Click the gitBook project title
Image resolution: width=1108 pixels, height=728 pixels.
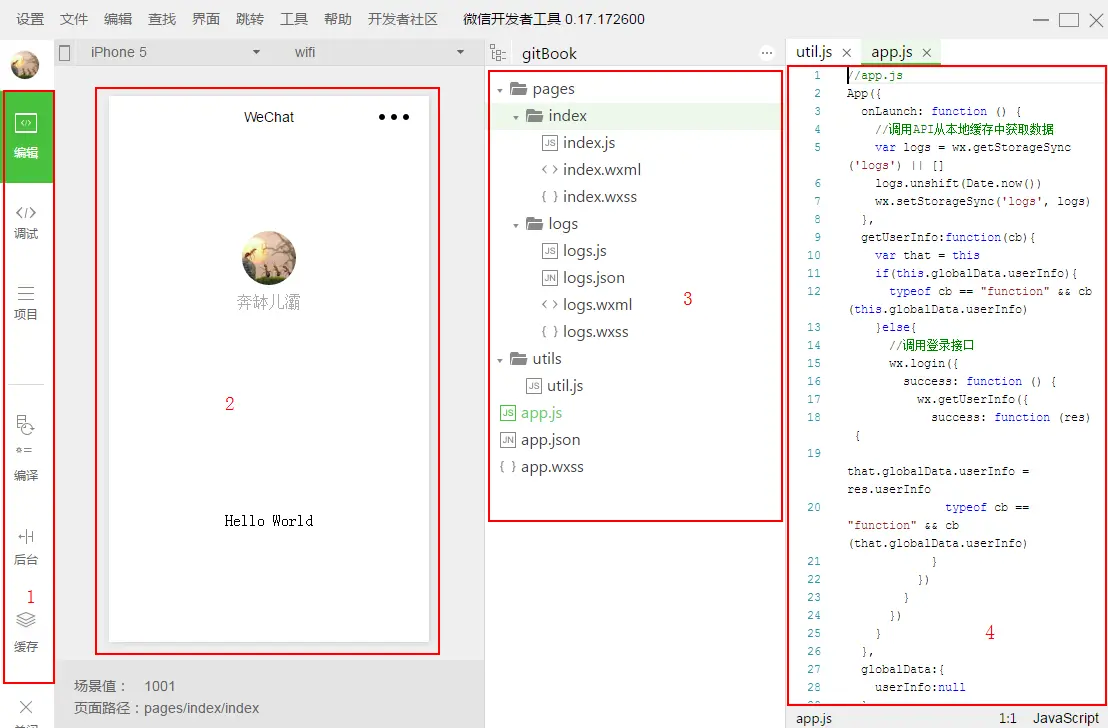[x=549, y=54]
